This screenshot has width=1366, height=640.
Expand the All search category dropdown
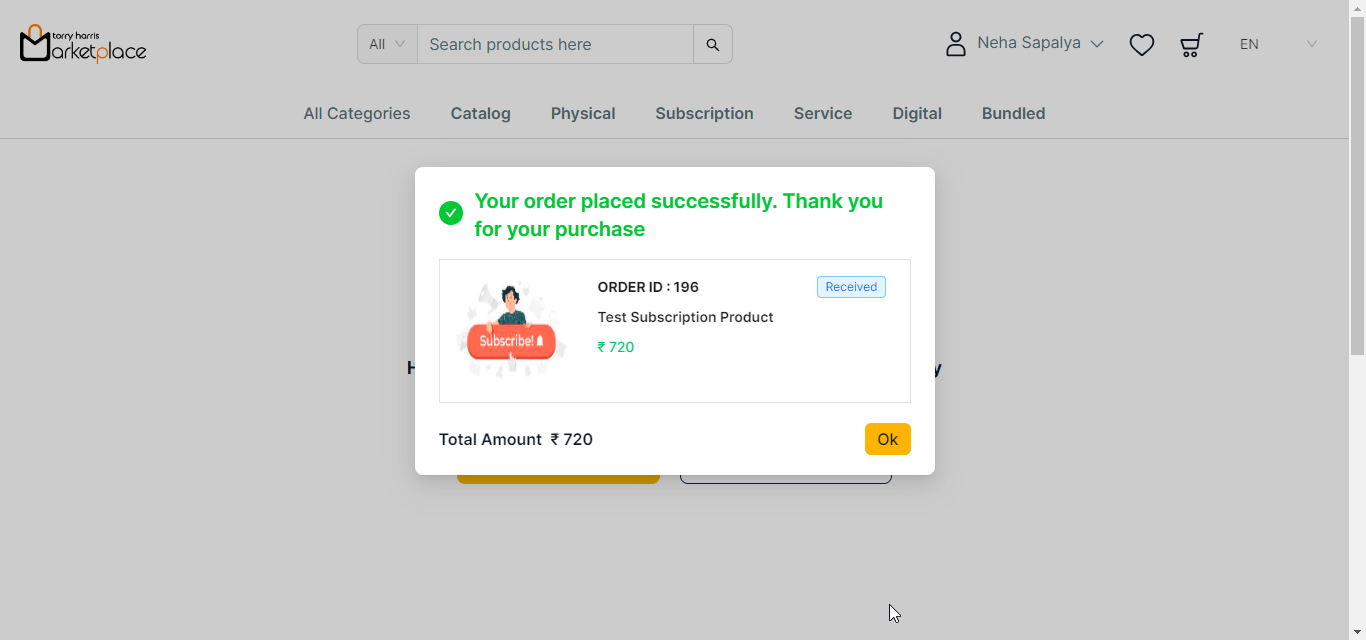coord(387,44)
